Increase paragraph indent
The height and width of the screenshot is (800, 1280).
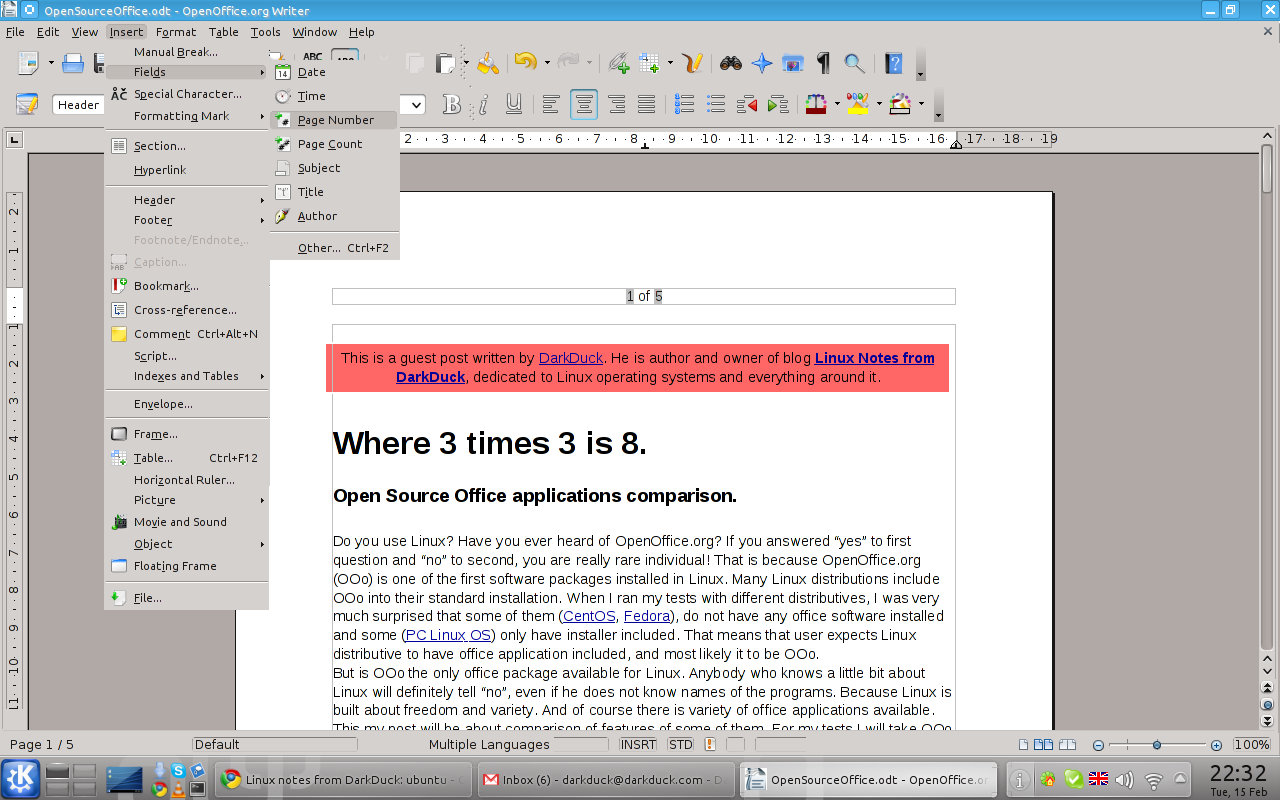[777, 104]
